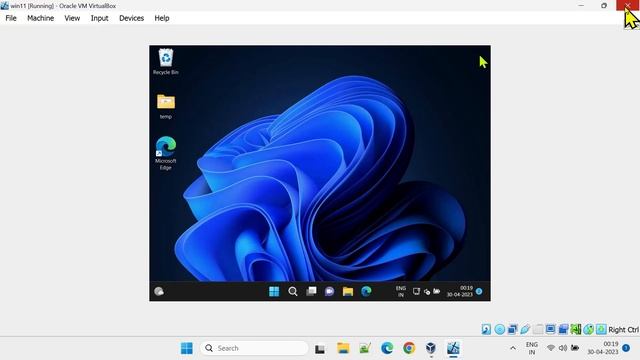Open Task View on the host taskbar
This screenshot has height=360, width=640.
click(320, 349)
